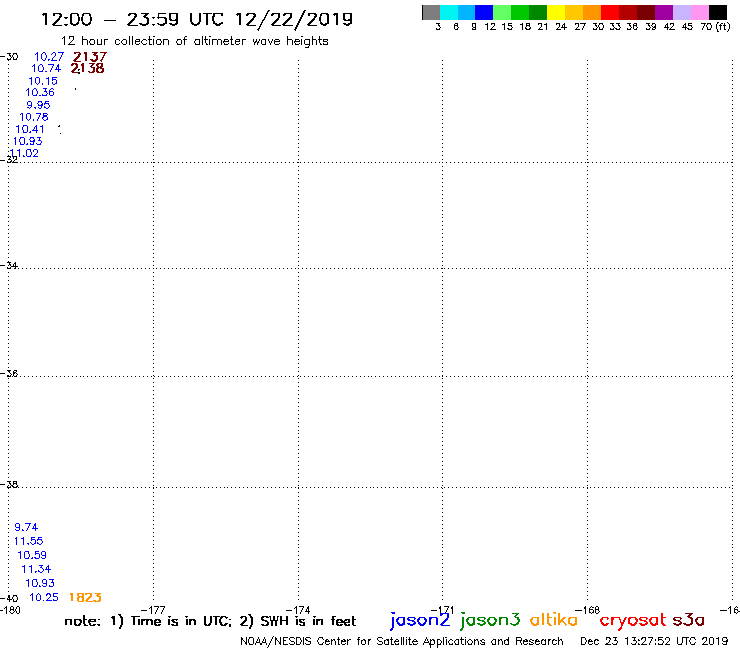Image resolution: width=740 pixels, height=650 pixels.
Task: Click the lavender swatch in the color bar
Action: [681, 13]
